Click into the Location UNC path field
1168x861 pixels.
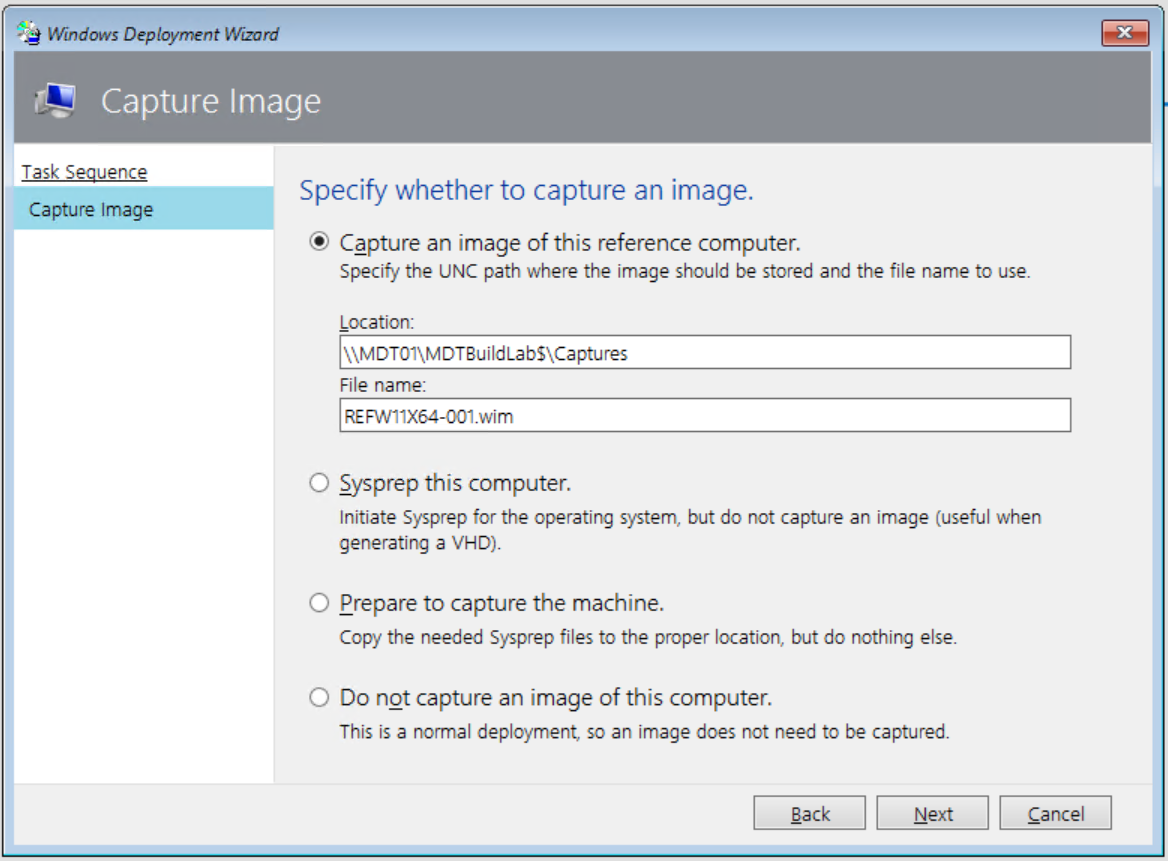[x=704, y=353]
